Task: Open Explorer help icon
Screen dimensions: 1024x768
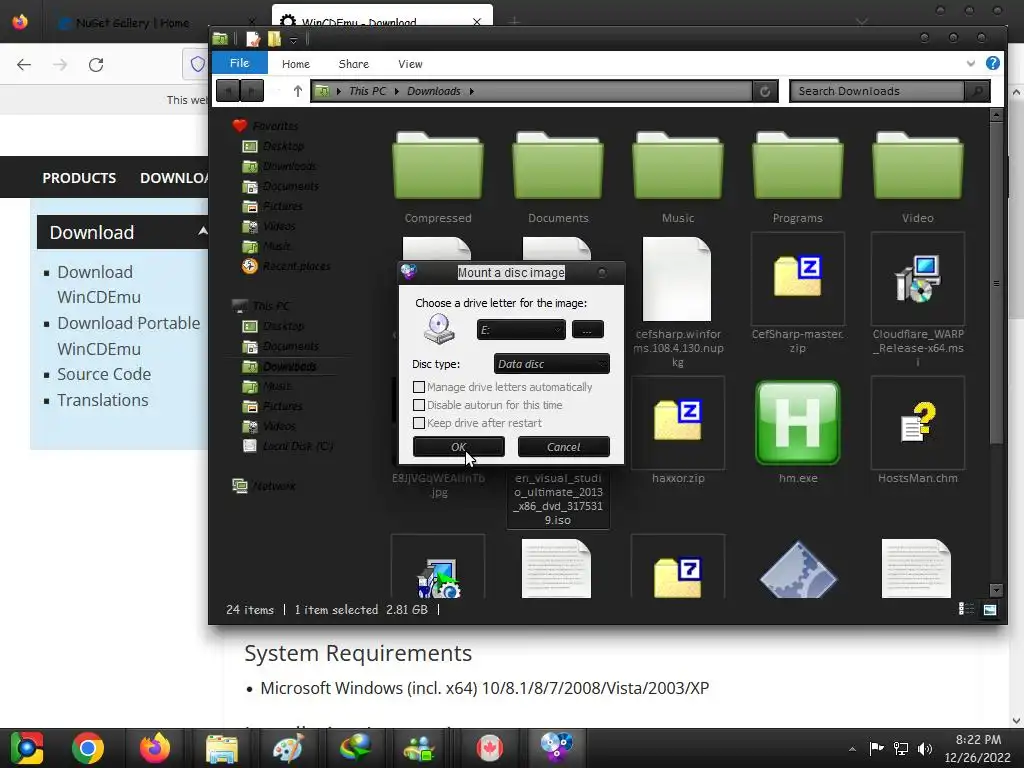Action: [993, 63]
